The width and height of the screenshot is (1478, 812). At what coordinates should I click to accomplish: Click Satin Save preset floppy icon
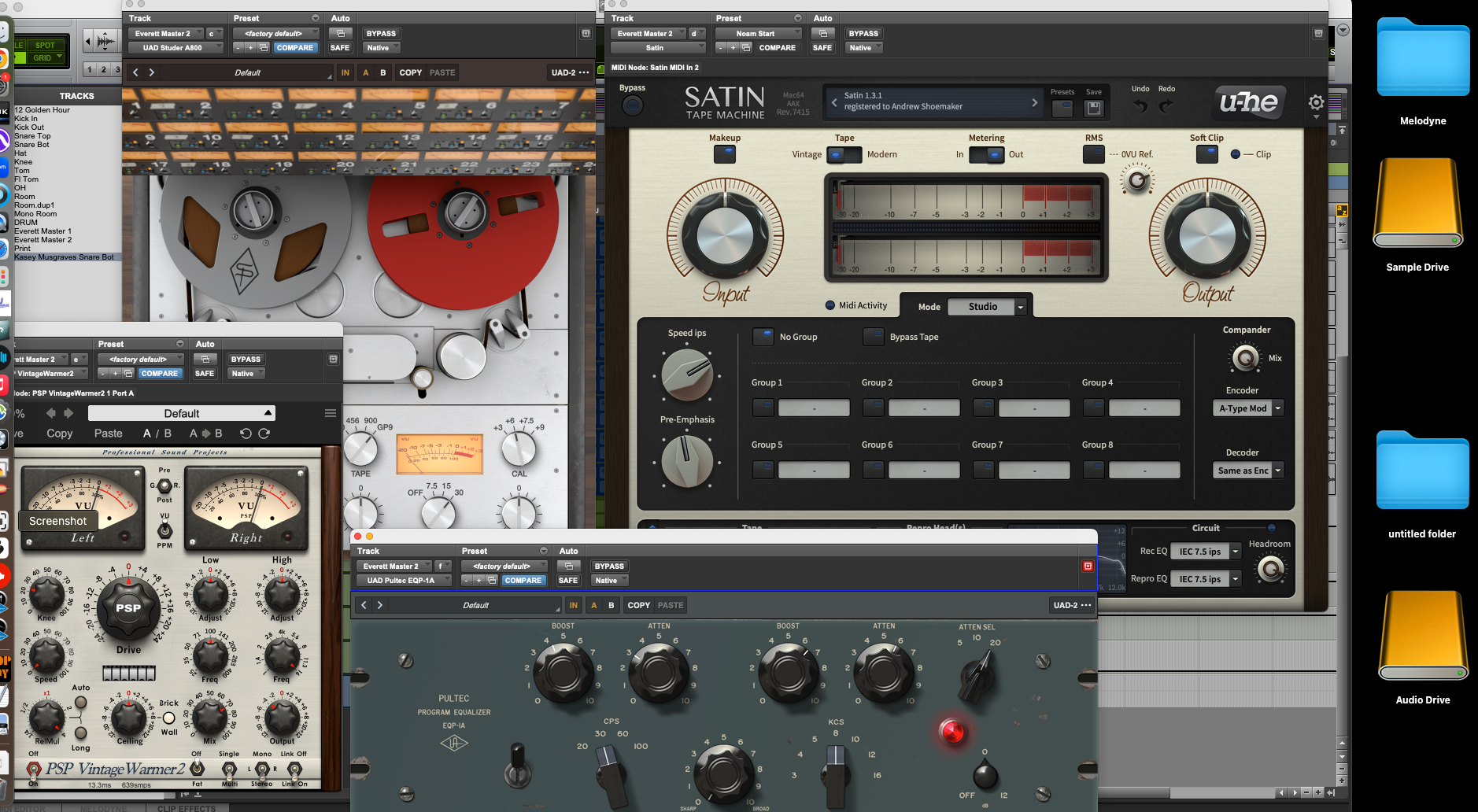(1094, 109)
